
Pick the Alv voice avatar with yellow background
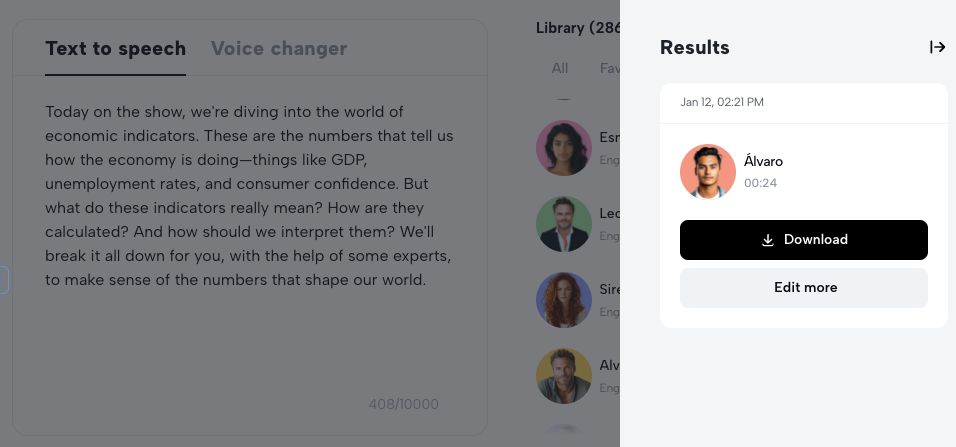click(564, 376)
